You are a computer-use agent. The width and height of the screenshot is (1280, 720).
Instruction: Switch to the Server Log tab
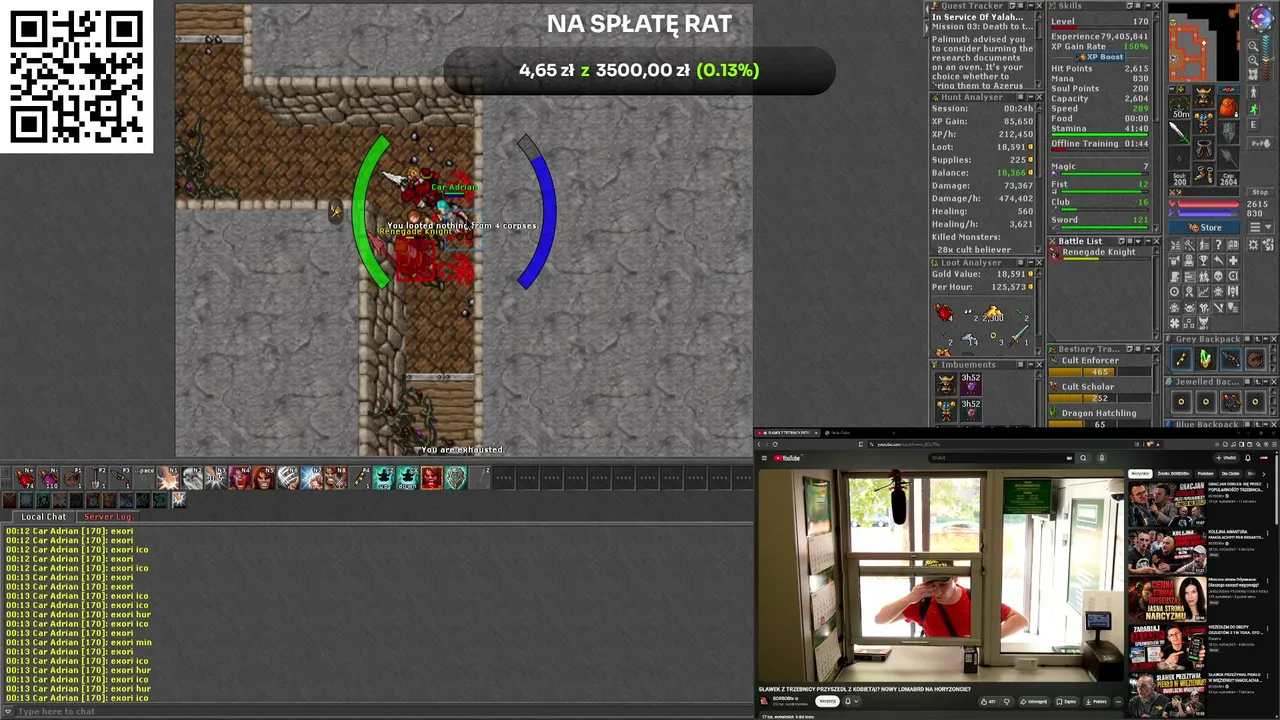click(107, 517)
